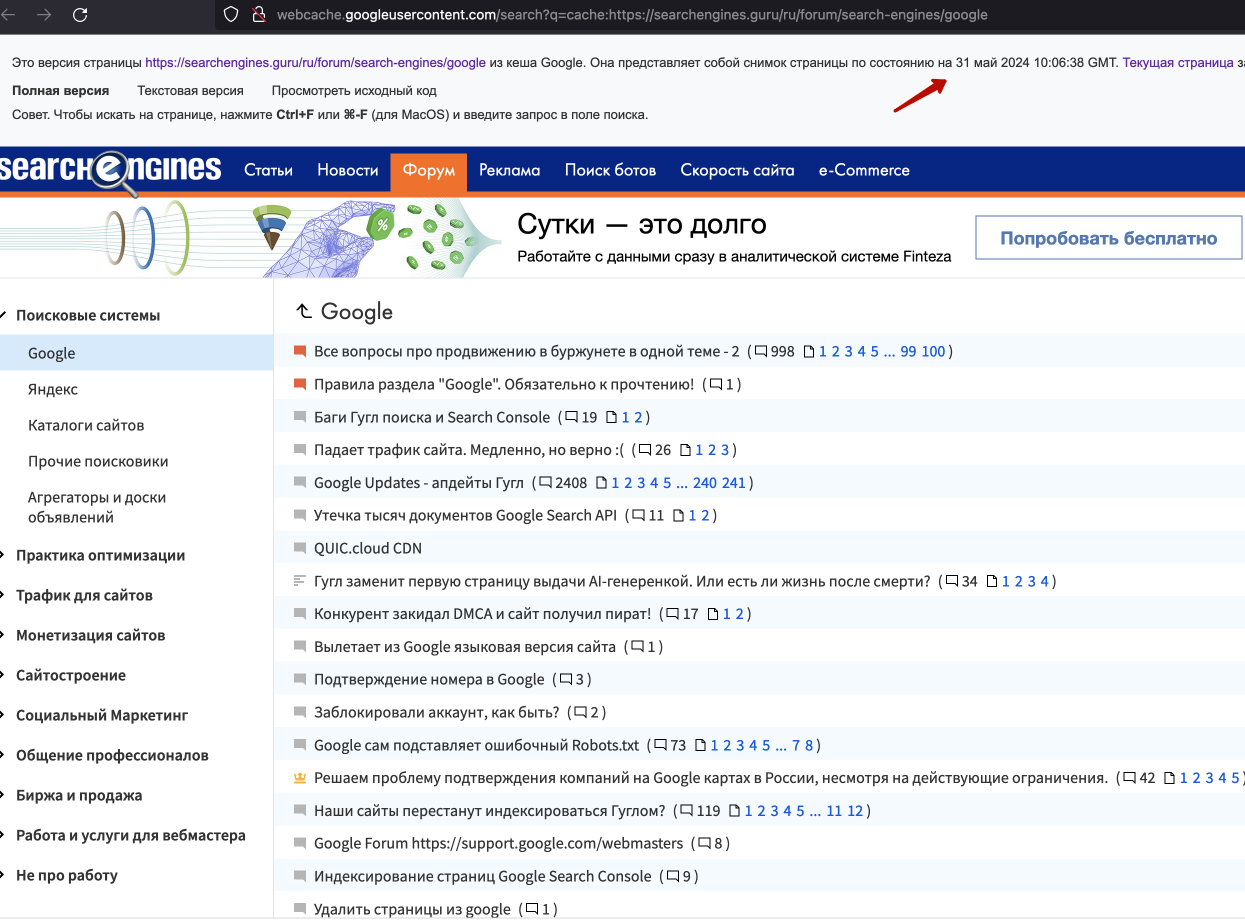
Task: Open topic 'Удалить страницы из google'
Action: (x=412, y=909)
